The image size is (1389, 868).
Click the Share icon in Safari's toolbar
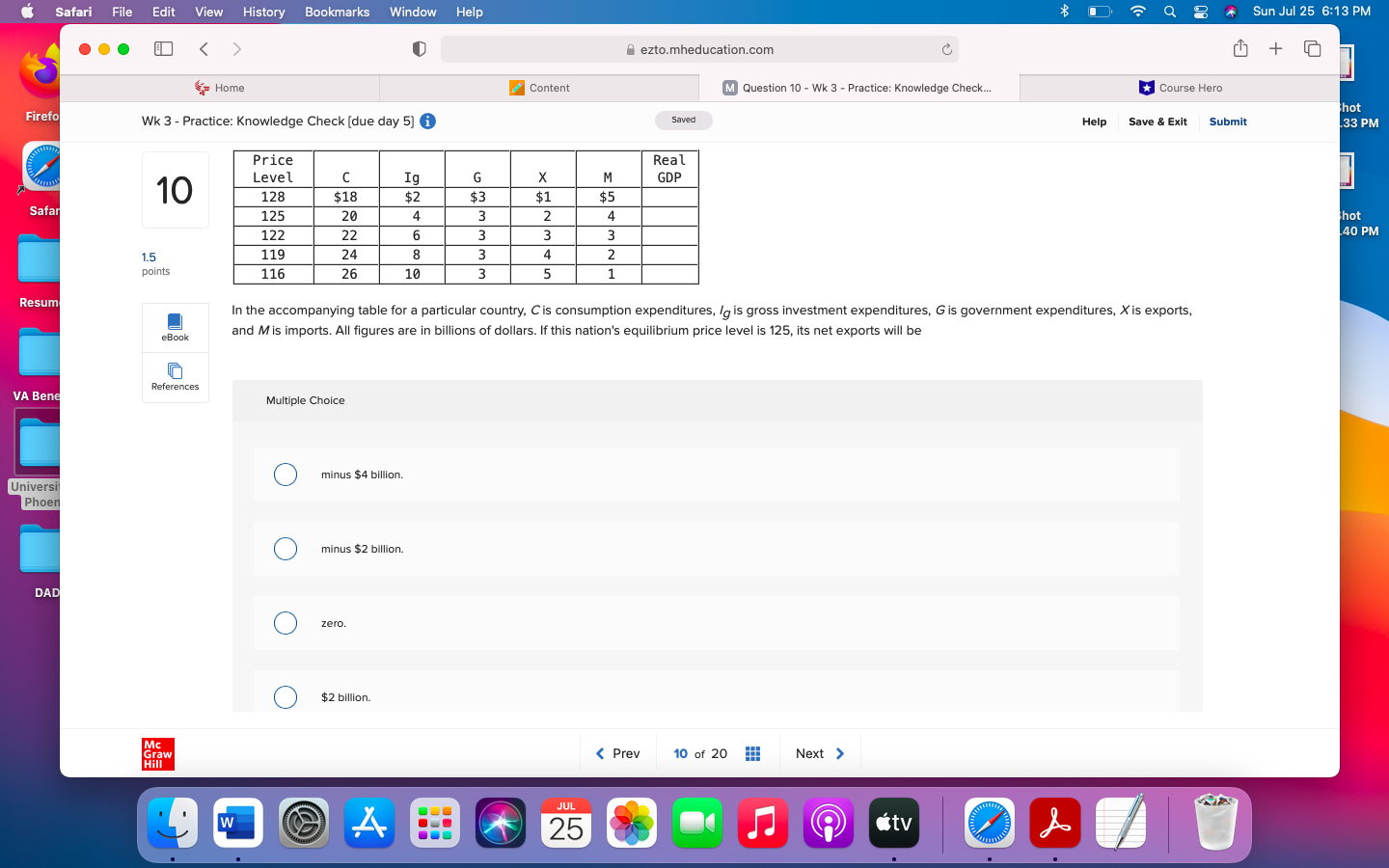1240,48
